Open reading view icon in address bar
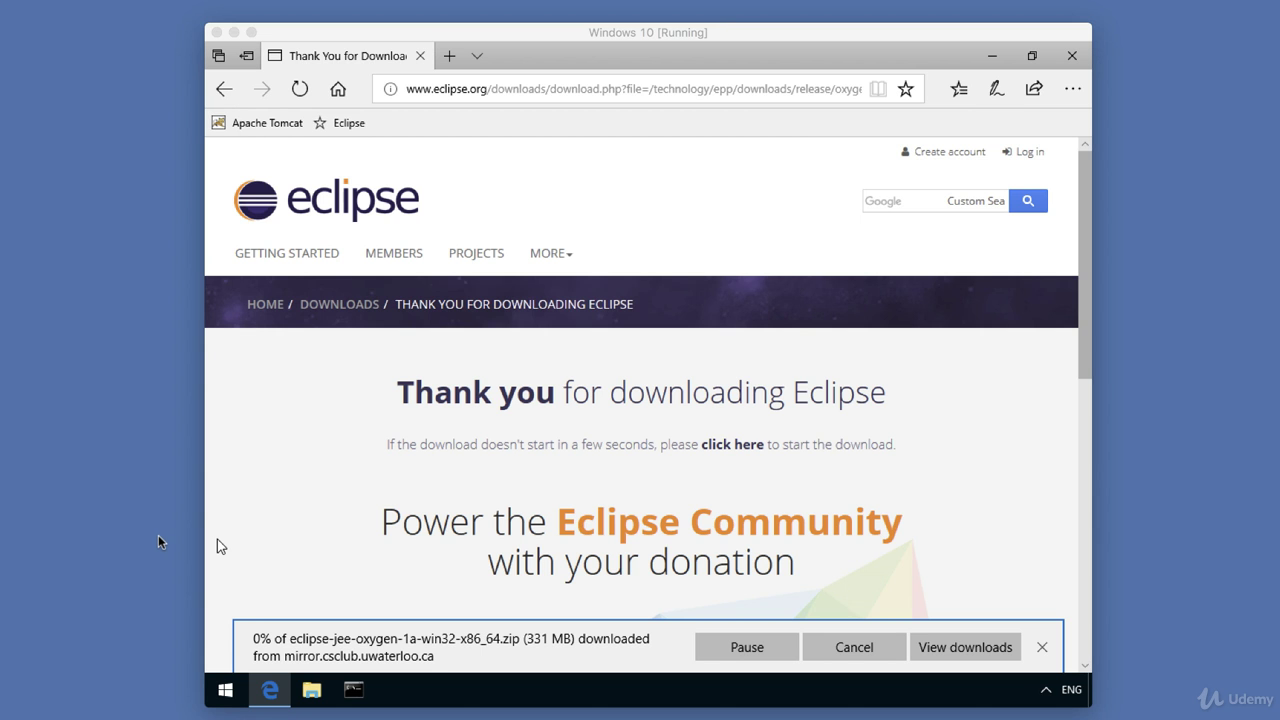1280x720 pixels. [x=878, y=89]
